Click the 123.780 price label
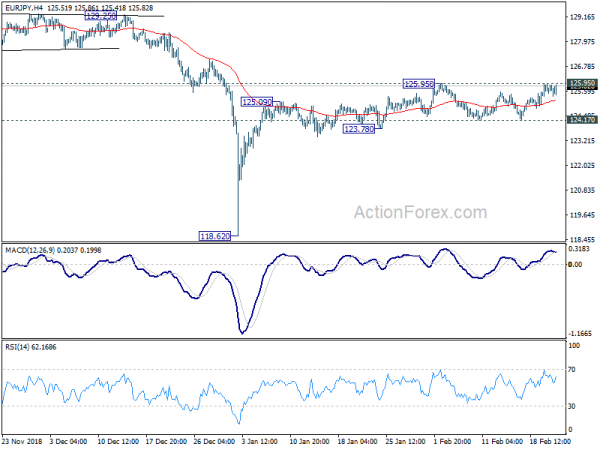Image resolution: width=600 pixels, height=450 pixels. pyautogui.click(x=359, y=129)
